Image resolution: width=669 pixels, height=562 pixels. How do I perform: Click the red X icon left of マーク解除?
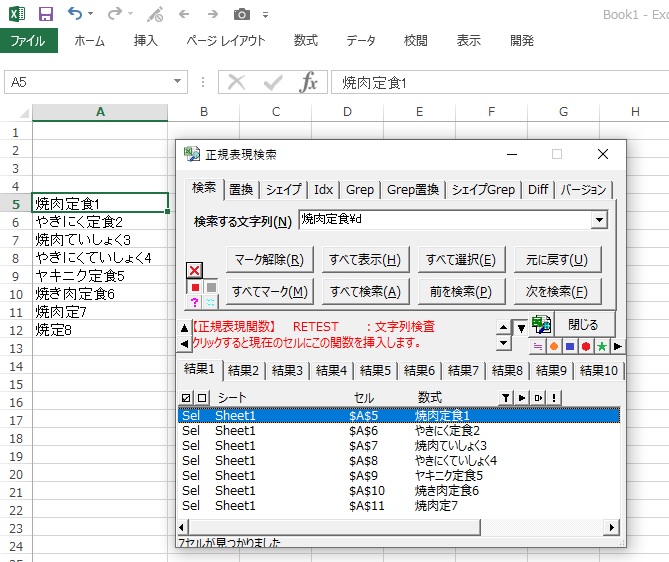[x=194, y=270]
